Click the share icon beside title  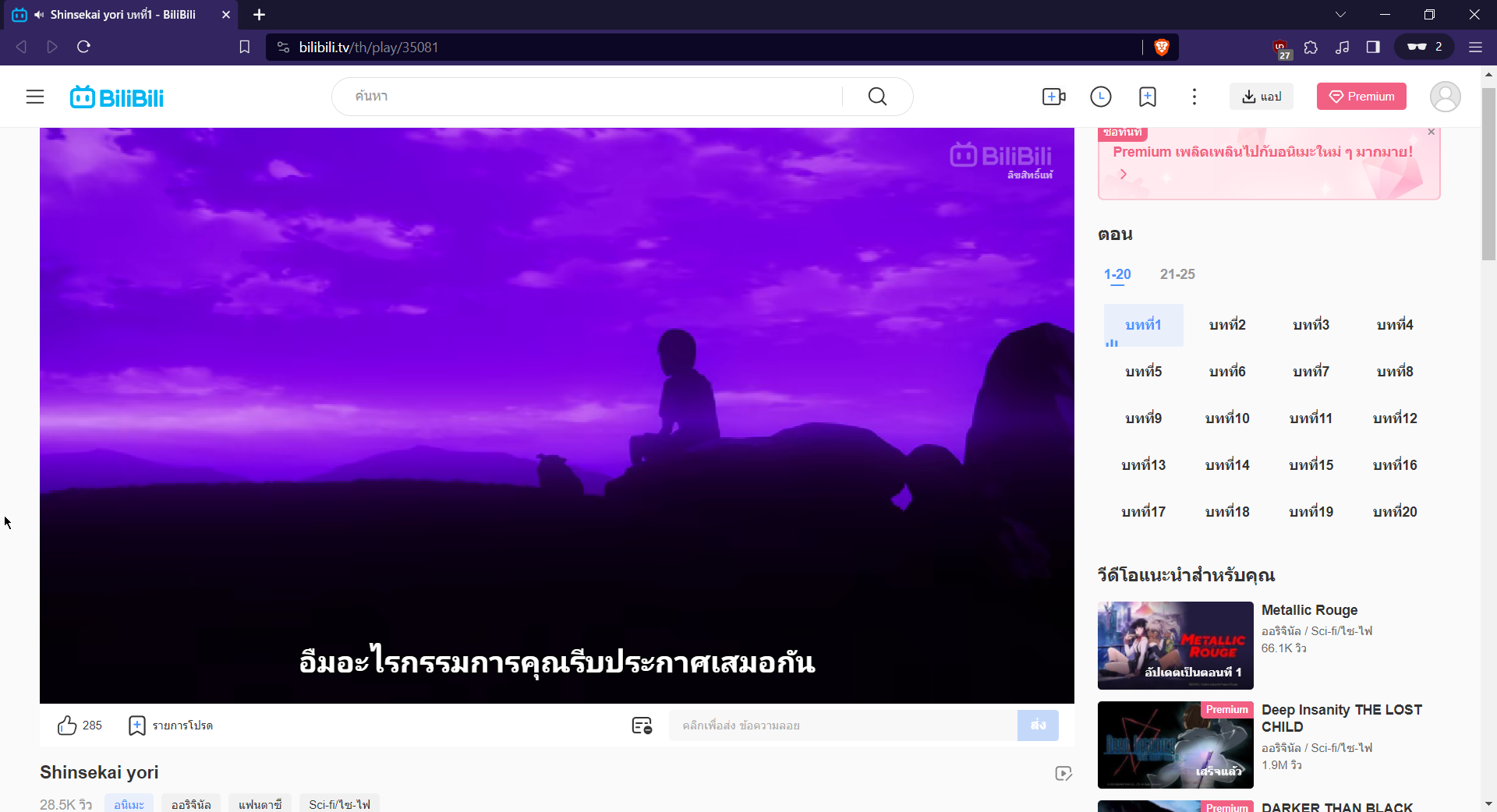1063,773
